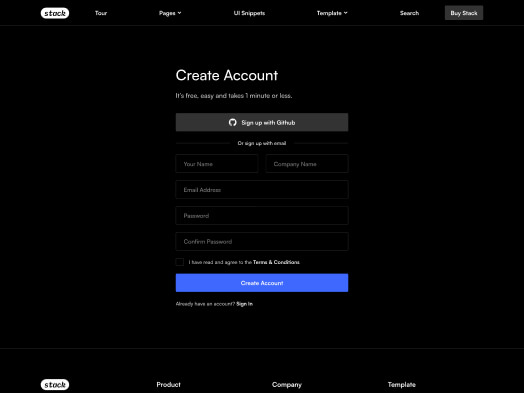Click 'It's free, easy' subtitle text

click(234, 96)
